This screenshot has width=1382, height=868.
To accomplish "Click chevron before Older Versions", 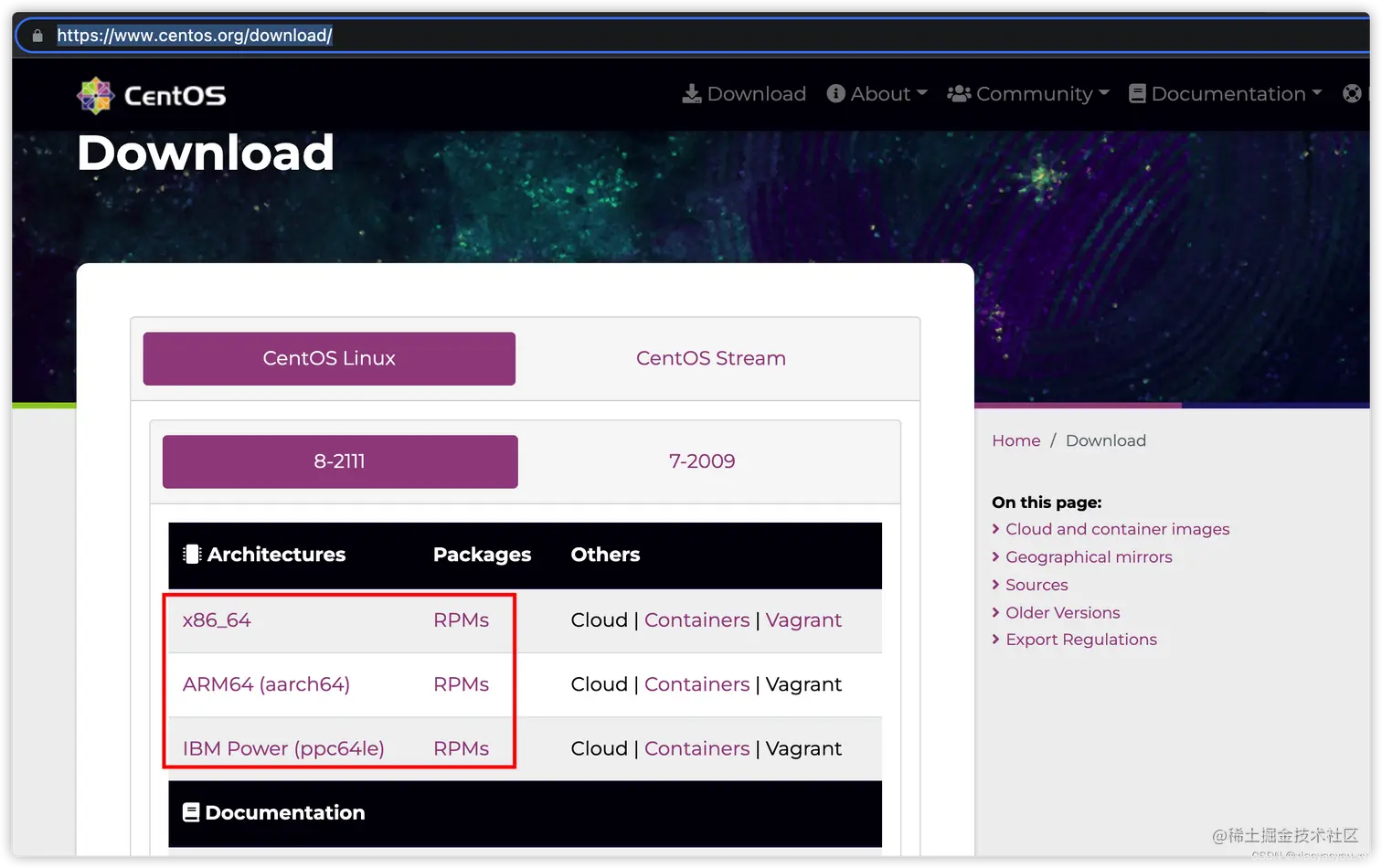I will pos(995,612).
